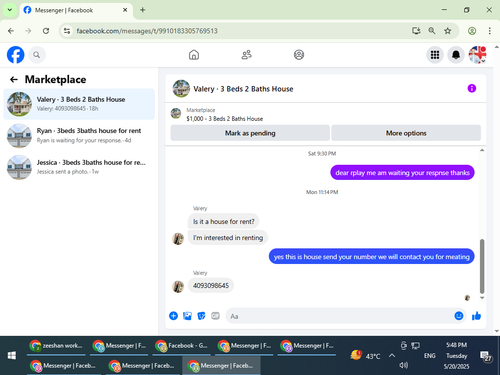500x375 pixels.
Task: Click Valery's avatar next to phone number
Action: (178, 286)
